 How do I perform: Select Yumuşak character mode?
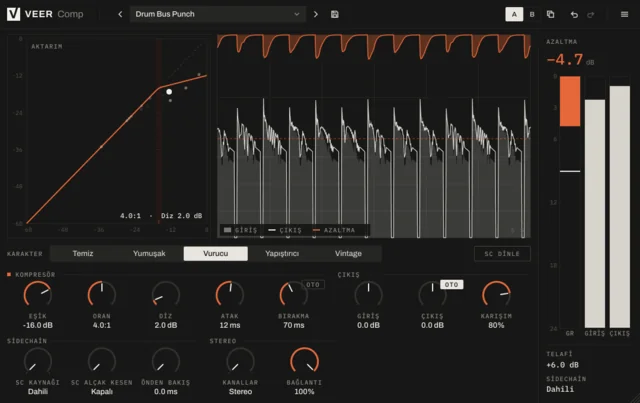pos(149,254)
